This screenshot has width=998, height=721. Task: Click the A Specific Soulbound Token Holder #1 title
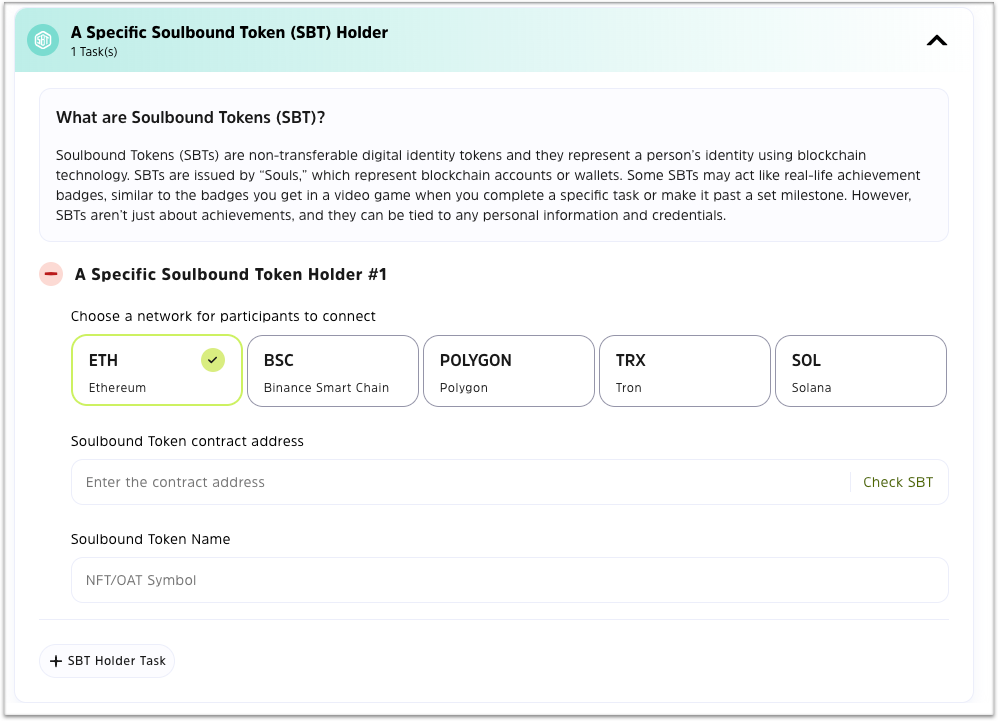pos(231,274)
